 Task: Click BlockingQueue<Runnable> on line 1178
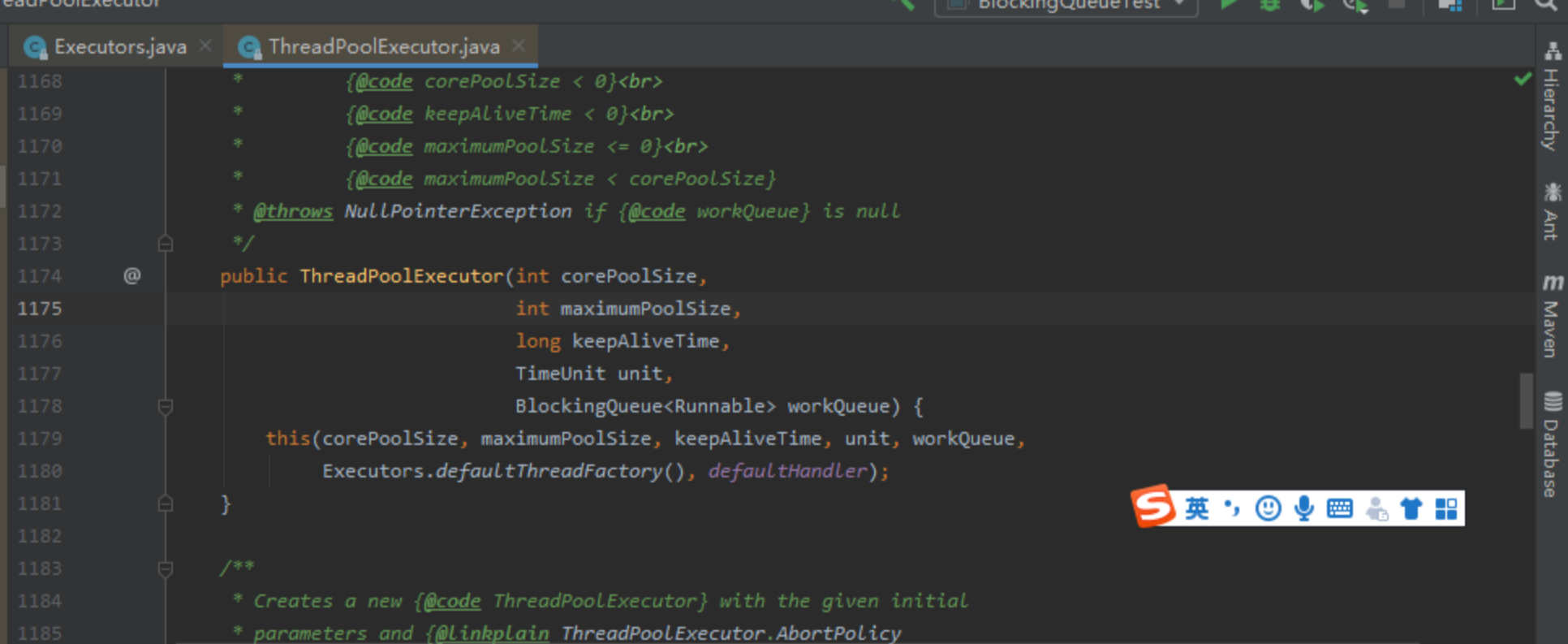(645, 406)
